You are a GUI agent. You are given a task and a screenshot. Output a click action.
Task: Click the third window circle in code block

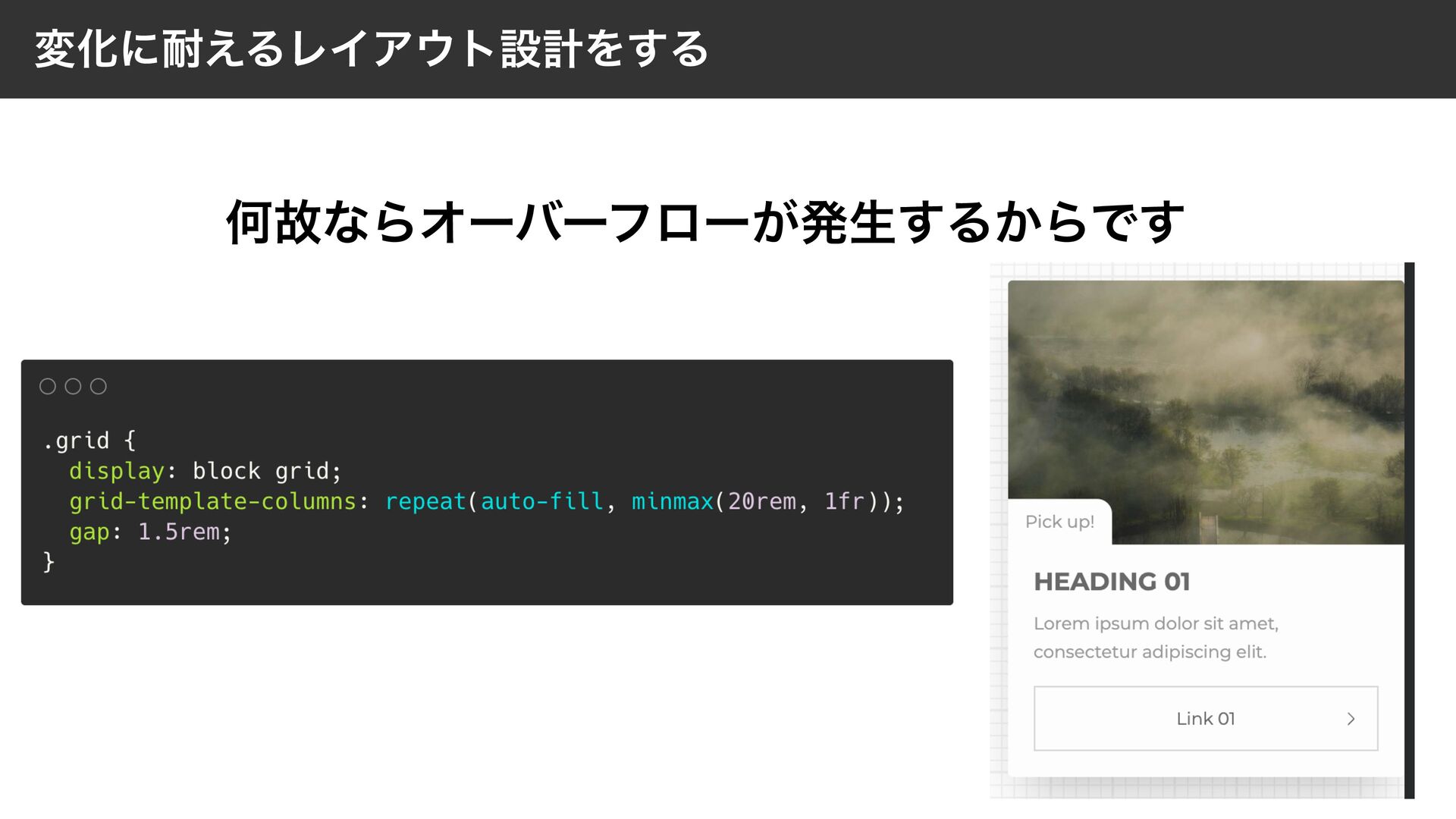pyautogui.click(x=99, y=387)
